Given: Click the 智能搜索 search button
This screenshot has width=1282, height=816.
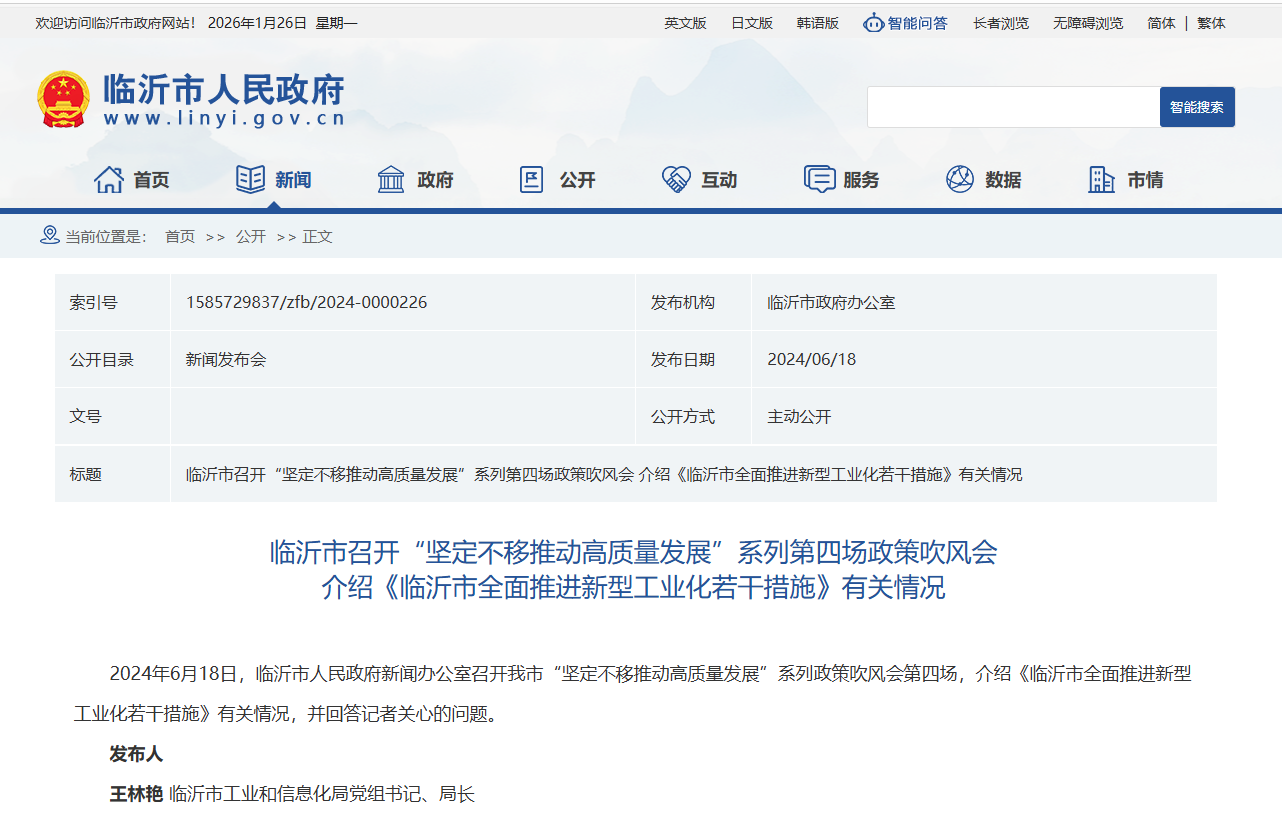Looking at the screenshot, I should coord(1197,106).
